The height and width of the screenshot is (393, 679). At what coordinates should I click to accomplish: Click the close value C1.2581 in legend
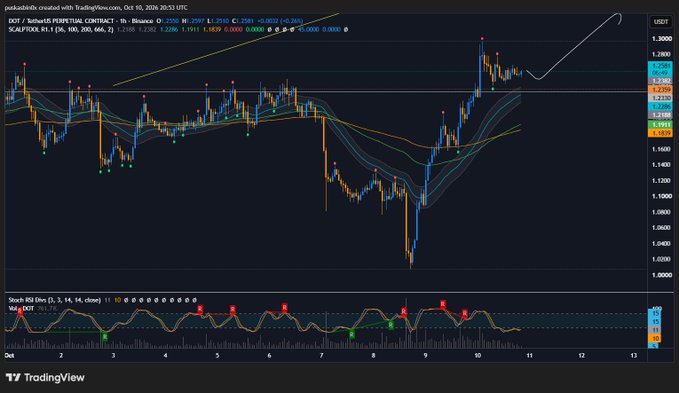click(242, 21)
